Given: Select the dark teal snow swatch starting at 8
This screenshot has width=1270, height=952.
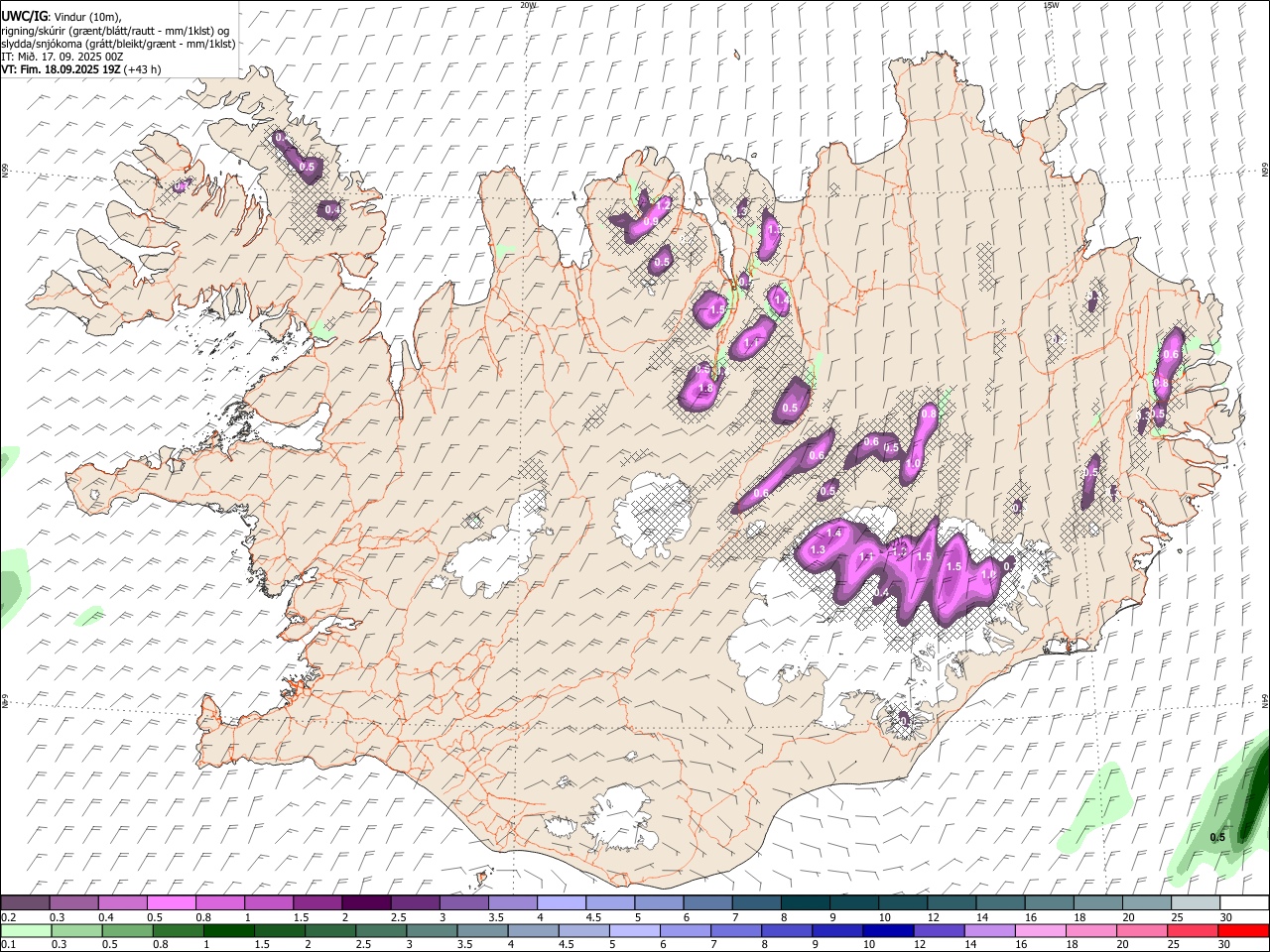Looking at the screenshot, I should tap(806, 903).
